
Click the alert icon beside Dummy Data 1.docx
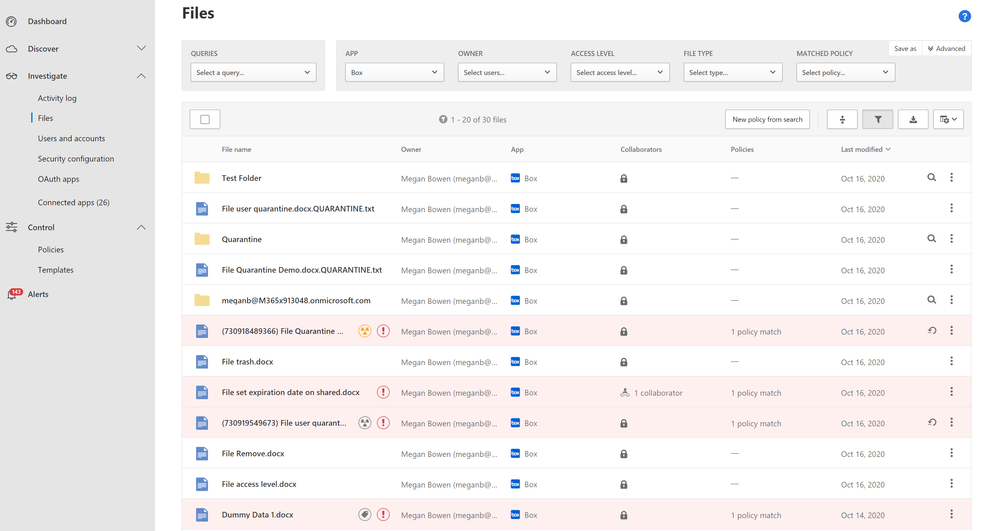point(383,515)
